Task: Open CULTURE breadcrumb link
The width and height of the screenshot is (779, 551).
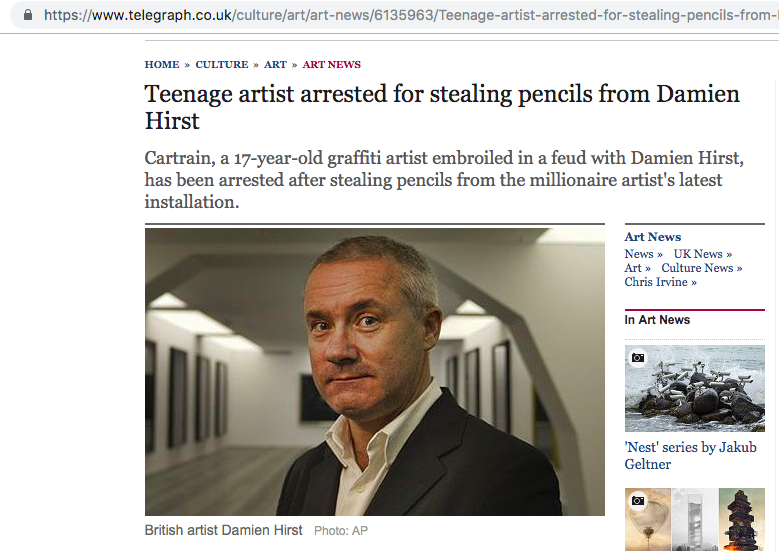Action: (x=222, y=65)
